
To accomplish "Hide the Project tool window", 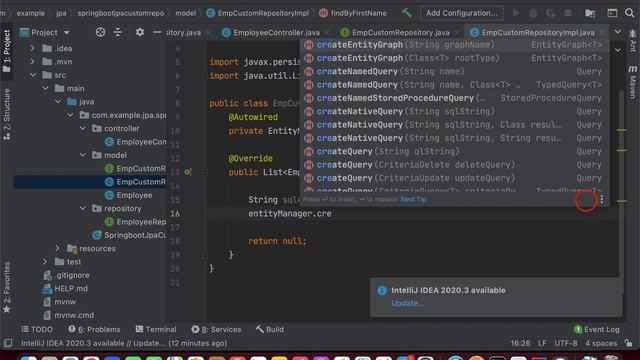I will point(157,32).
